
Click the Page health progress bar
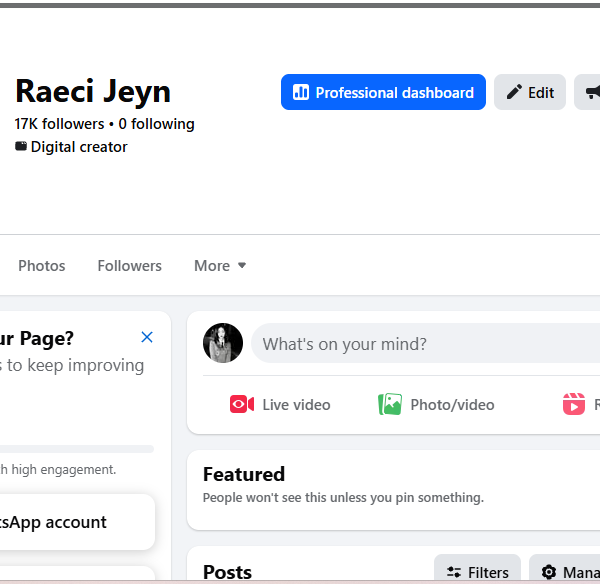[77, 449]
